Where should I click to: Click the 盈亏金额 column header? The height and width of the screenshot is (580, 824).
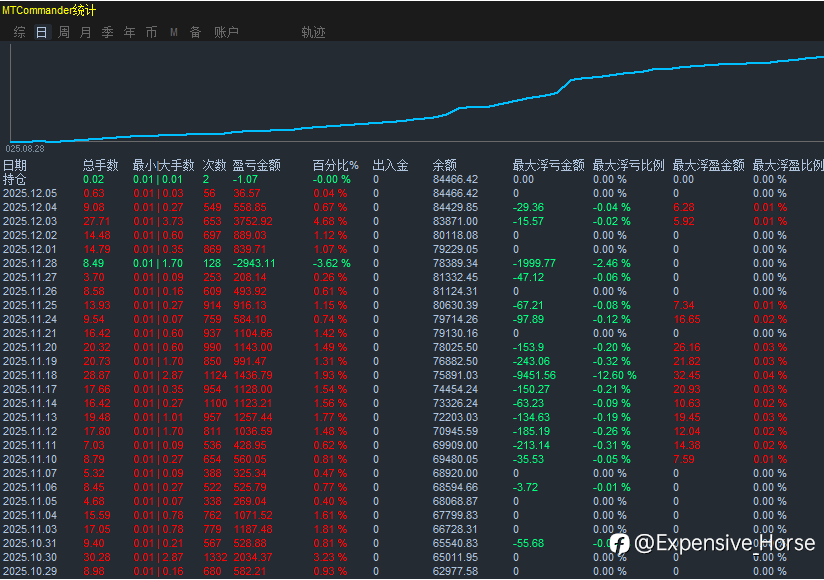[x=256, y=165]
